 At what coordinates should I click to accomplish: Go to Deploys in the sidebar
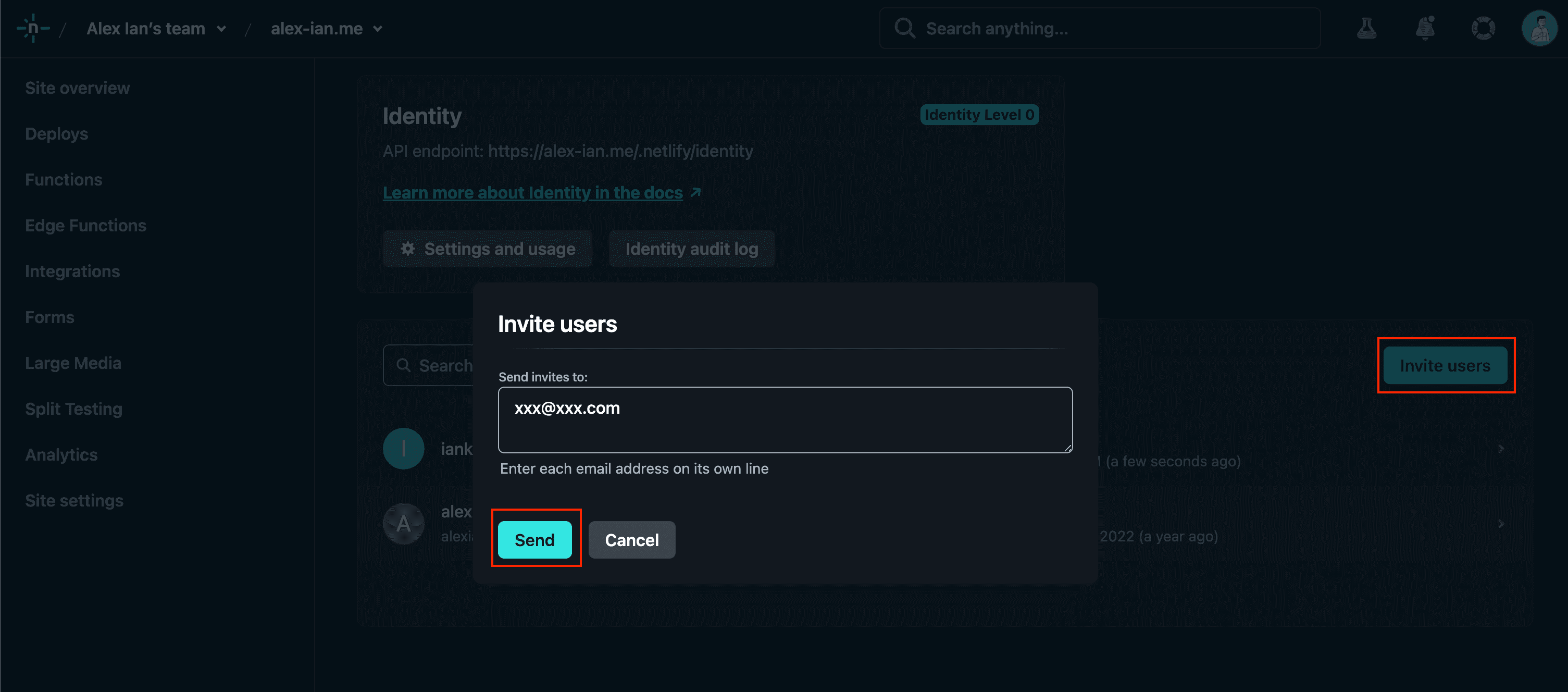coord(57,134)
